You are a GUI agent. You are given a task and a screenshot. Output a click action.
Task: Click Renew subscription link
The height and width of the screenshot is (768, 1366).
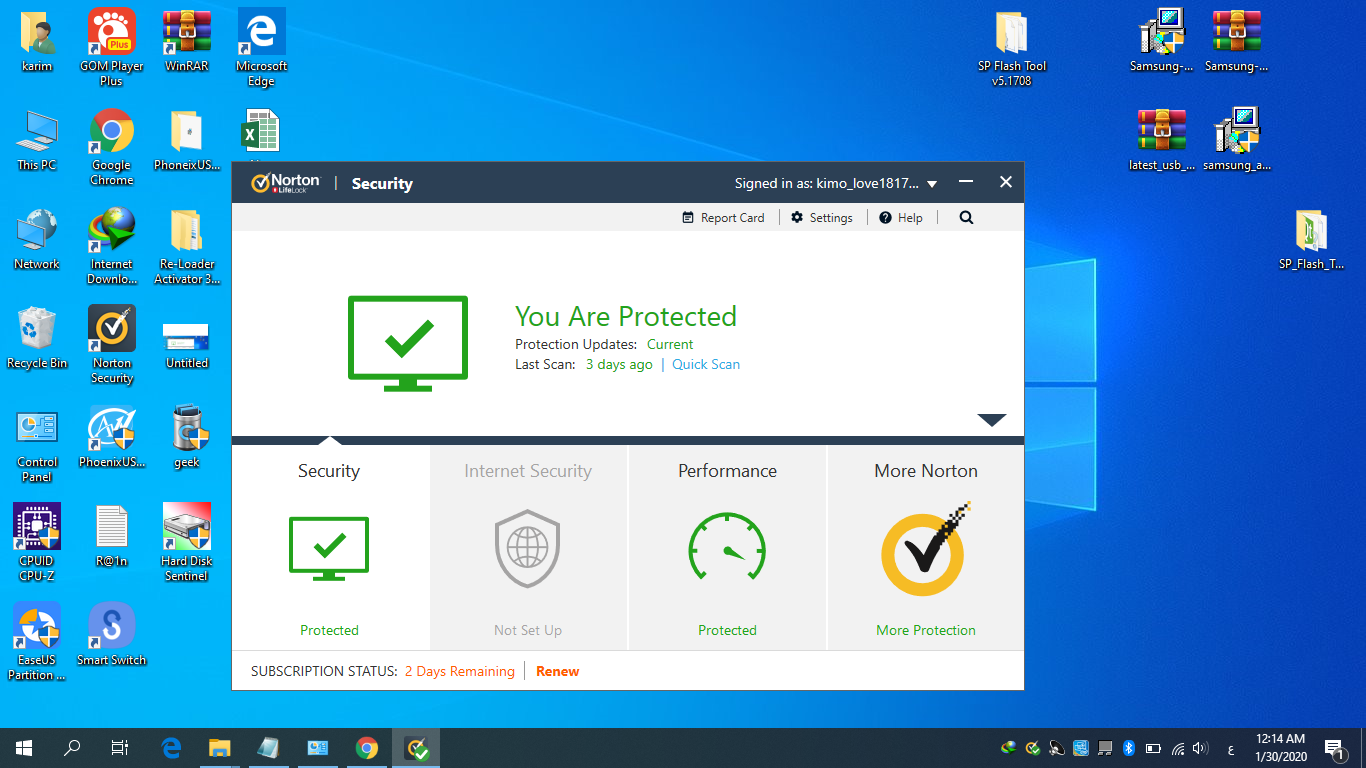point(557,671)
